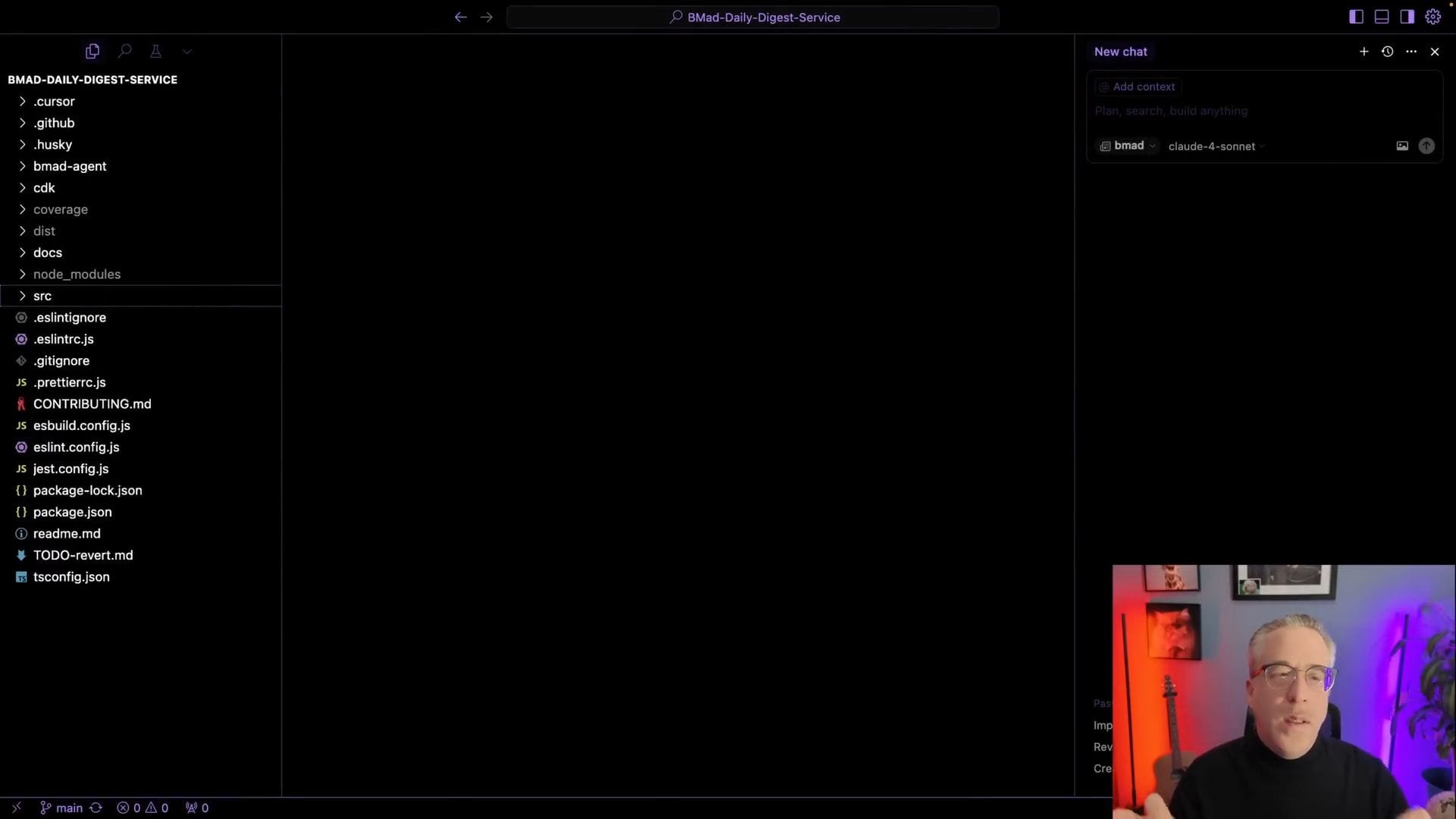Open the Explorer files icon

click(93, 51)
